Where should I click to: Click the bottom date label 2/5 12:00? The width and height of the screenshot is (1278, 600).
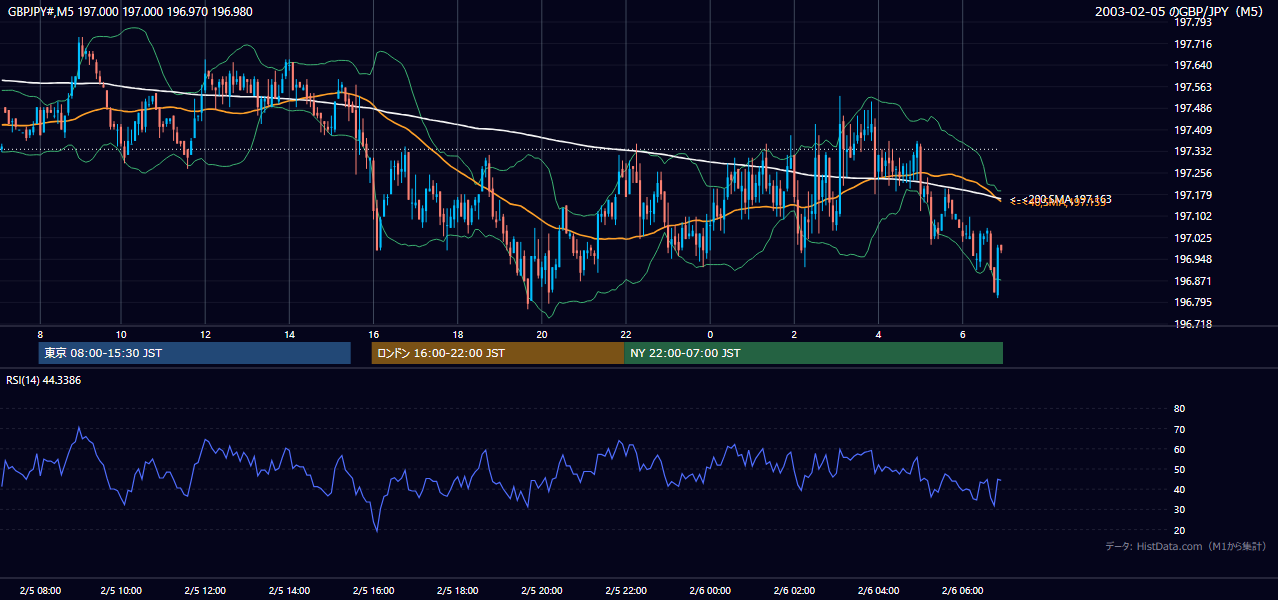tap(206, 590)
